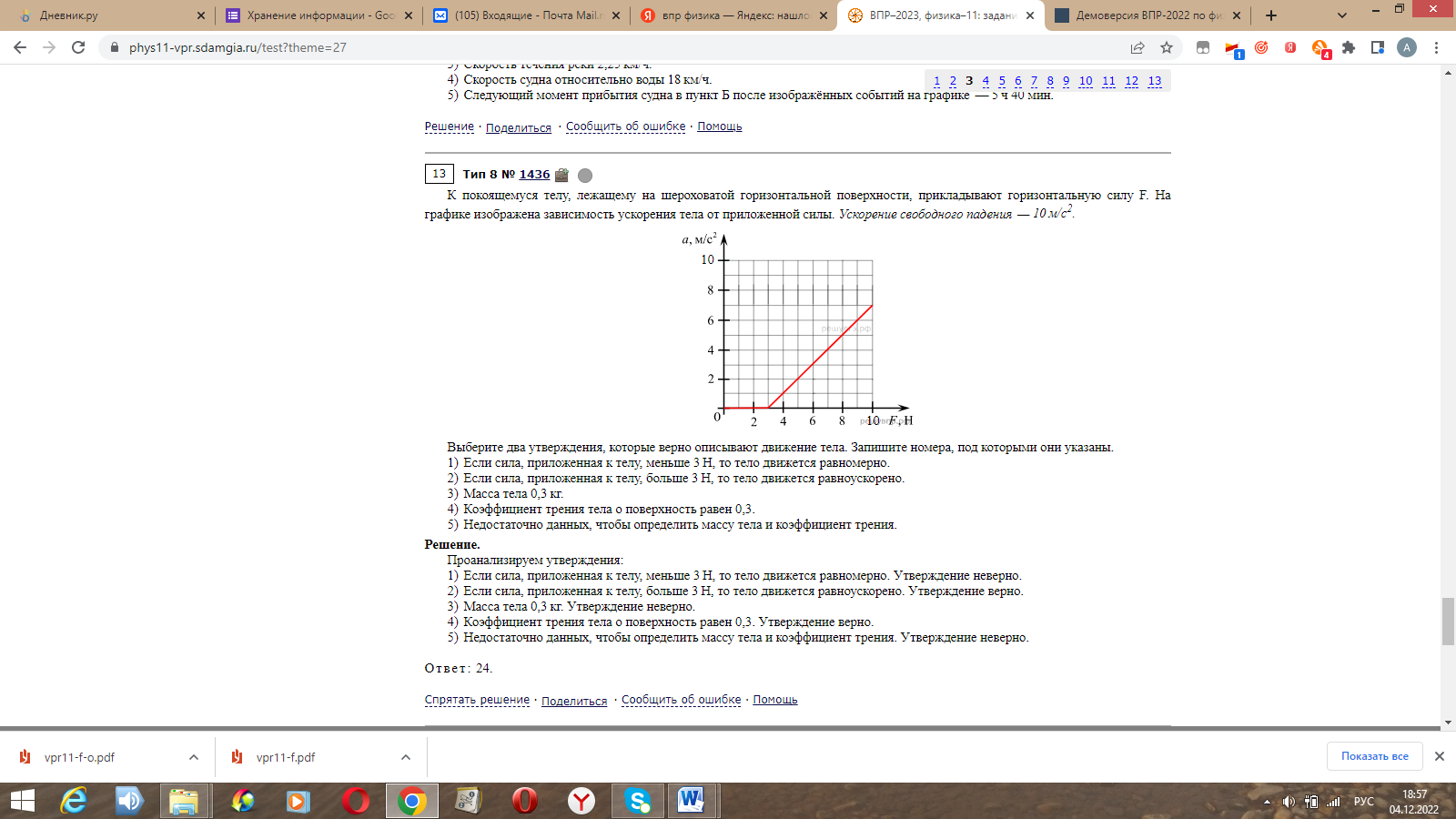Switch to Microsoft Word in taskbar
This screenshot has height=819, width=1456.
click(692, 801)
